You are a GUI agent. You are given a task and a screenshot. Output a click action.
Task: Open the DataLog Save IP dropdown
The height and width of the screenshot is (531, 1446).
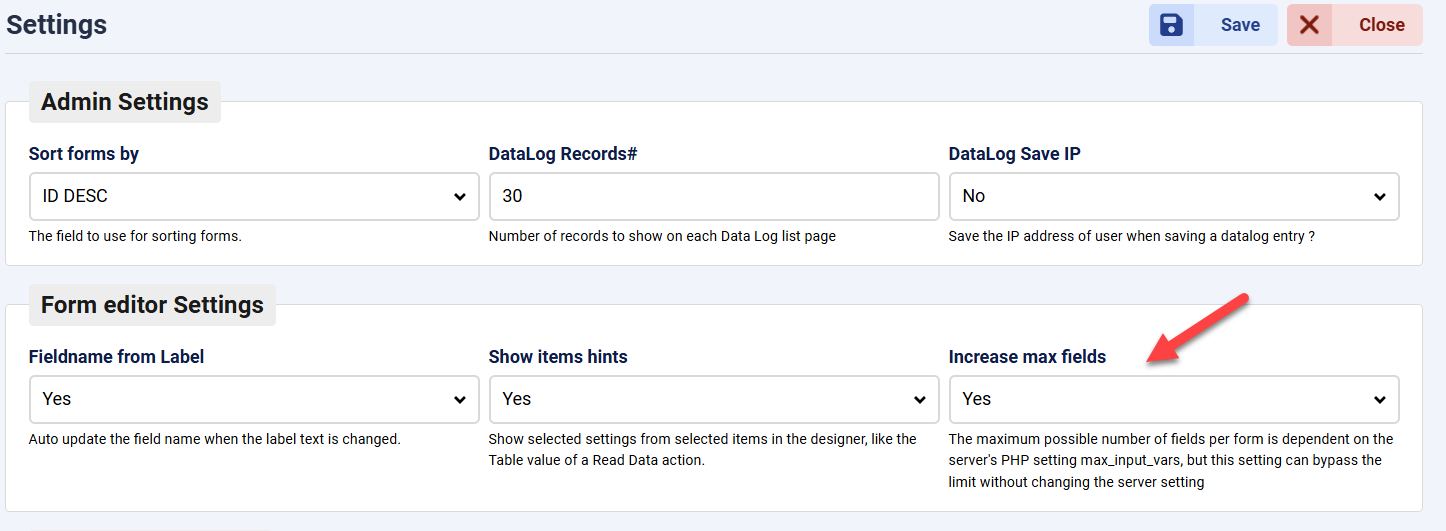coord(1173,196)
